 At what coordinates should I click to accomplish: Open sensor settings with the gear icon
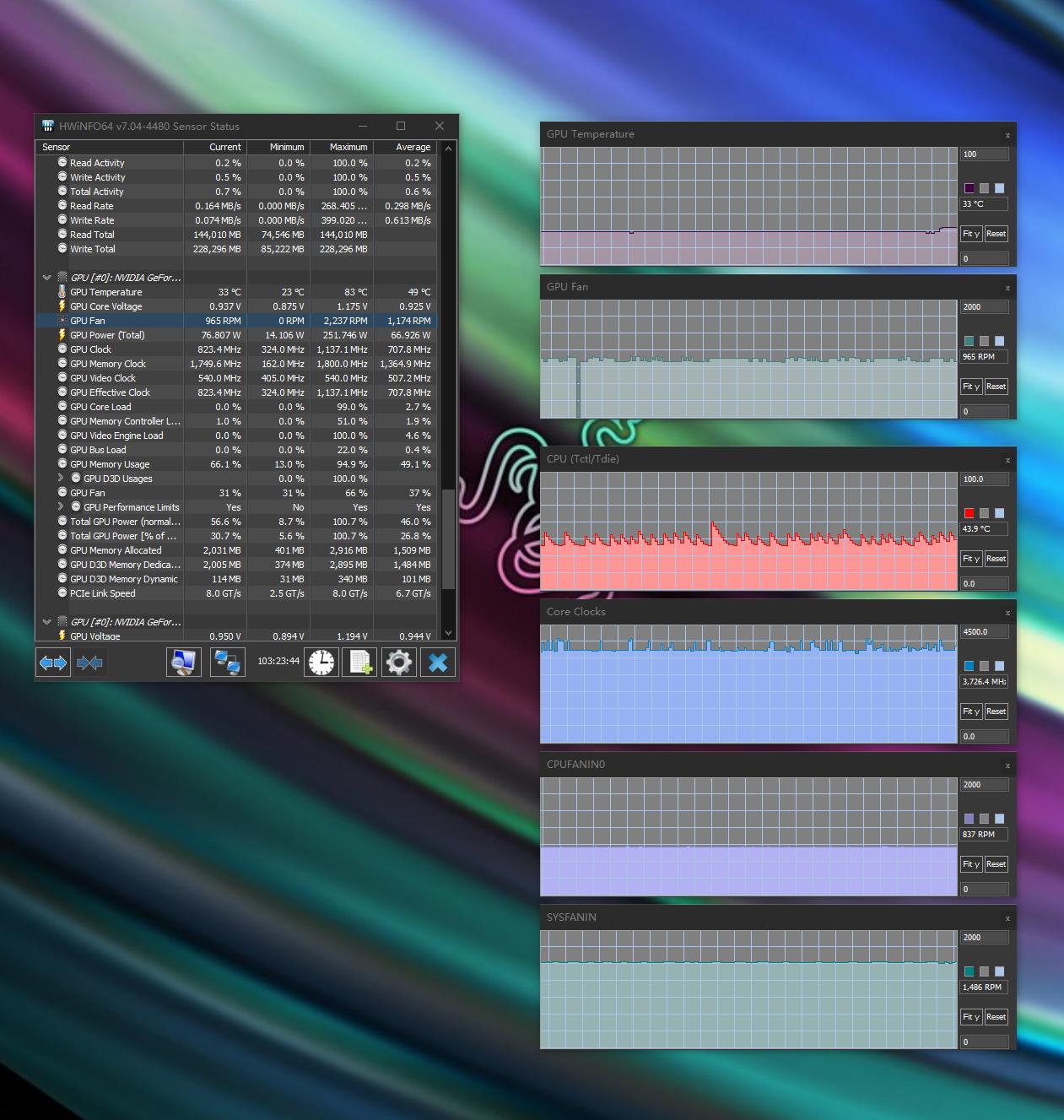(399, 663)
